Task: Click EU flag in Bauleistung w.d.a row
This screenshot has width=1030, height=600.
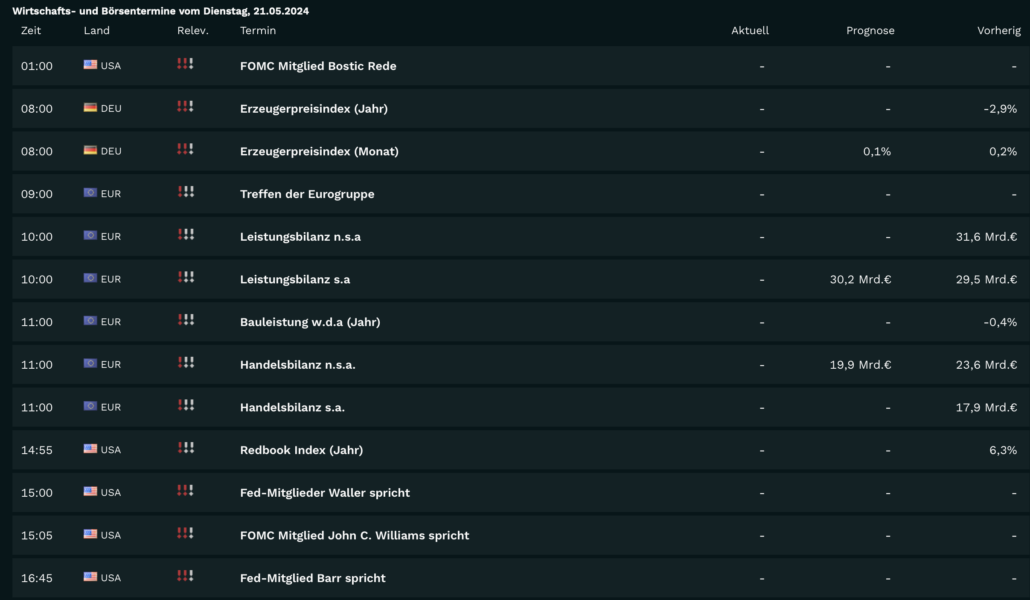Action: coord(90,321)
